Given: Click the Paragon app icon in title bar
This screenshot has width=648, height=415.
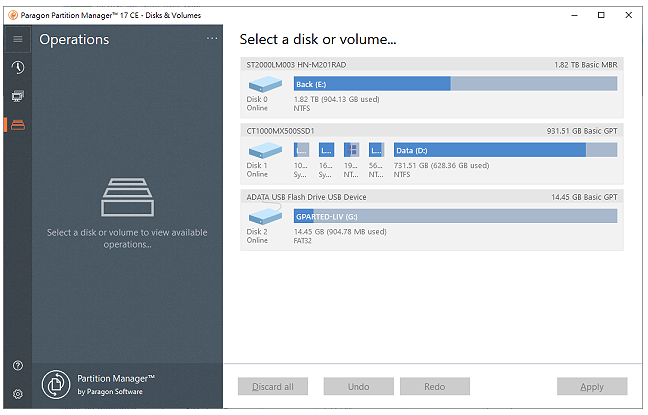Looking at the screenshot, I should (13, 15).
